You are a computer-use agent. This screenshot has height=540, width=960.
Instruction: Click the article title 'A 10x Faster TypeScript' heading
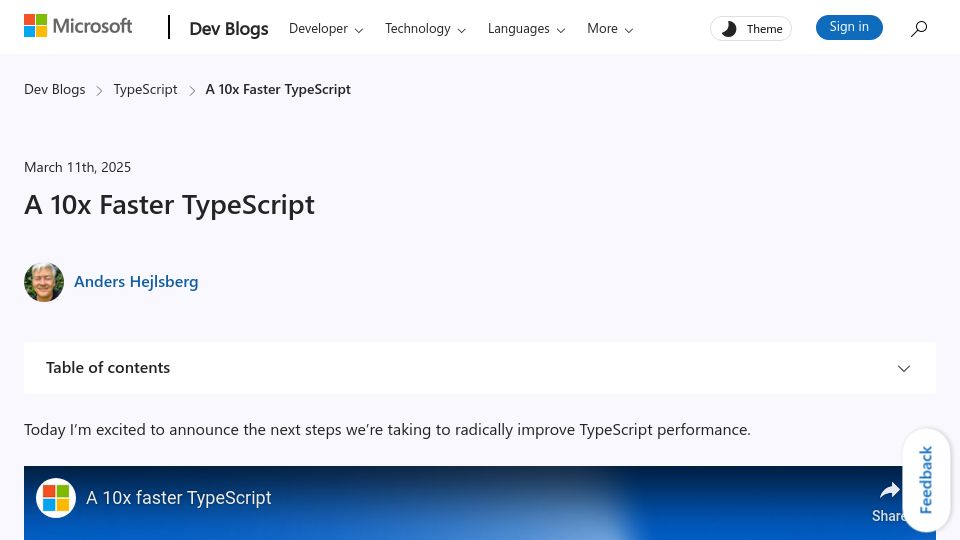pyautogui.click(x=169, y=204)
